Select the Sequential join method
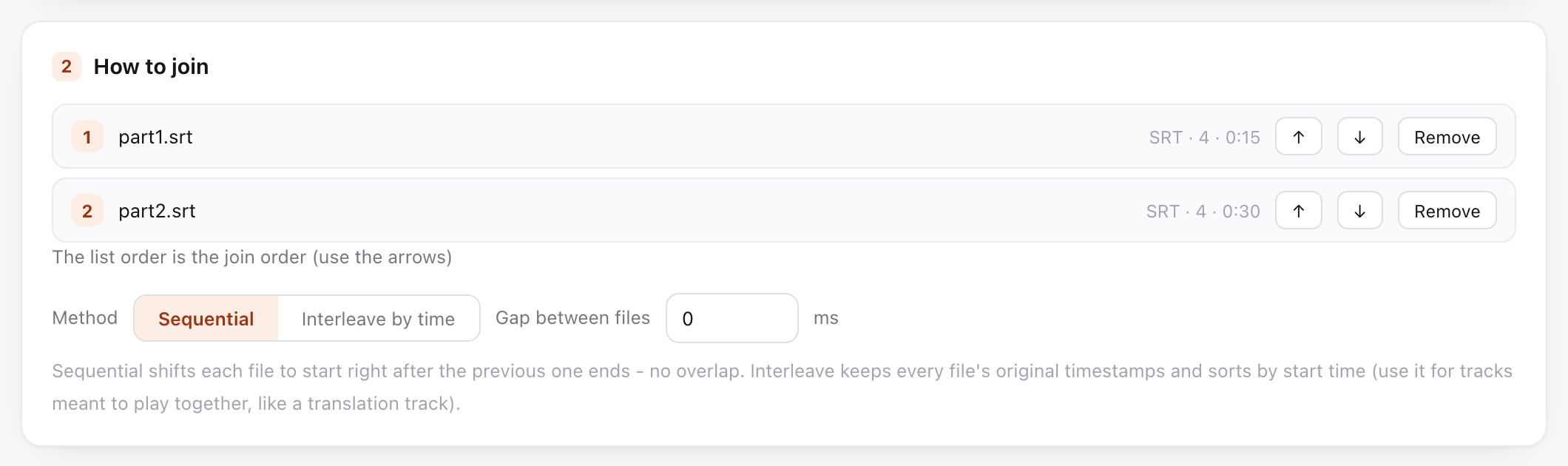Image resolution: width=1568 pixels, height=466 pixels. tap(206, 318)
